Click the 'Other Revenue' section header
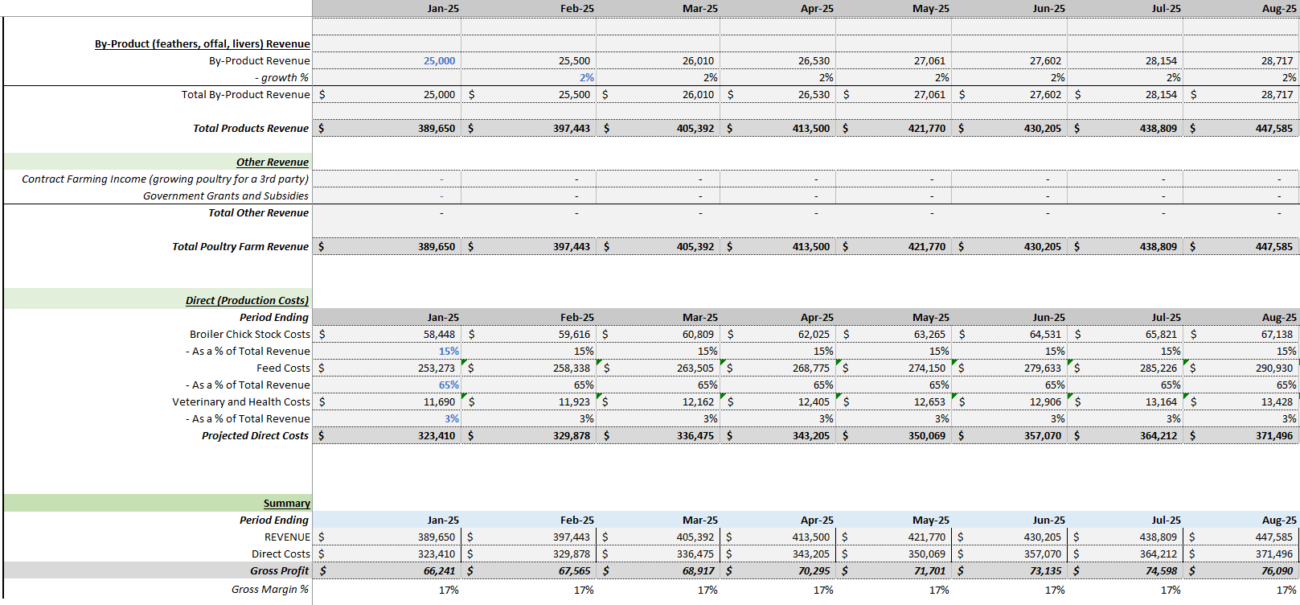 [x=272, y=162]
